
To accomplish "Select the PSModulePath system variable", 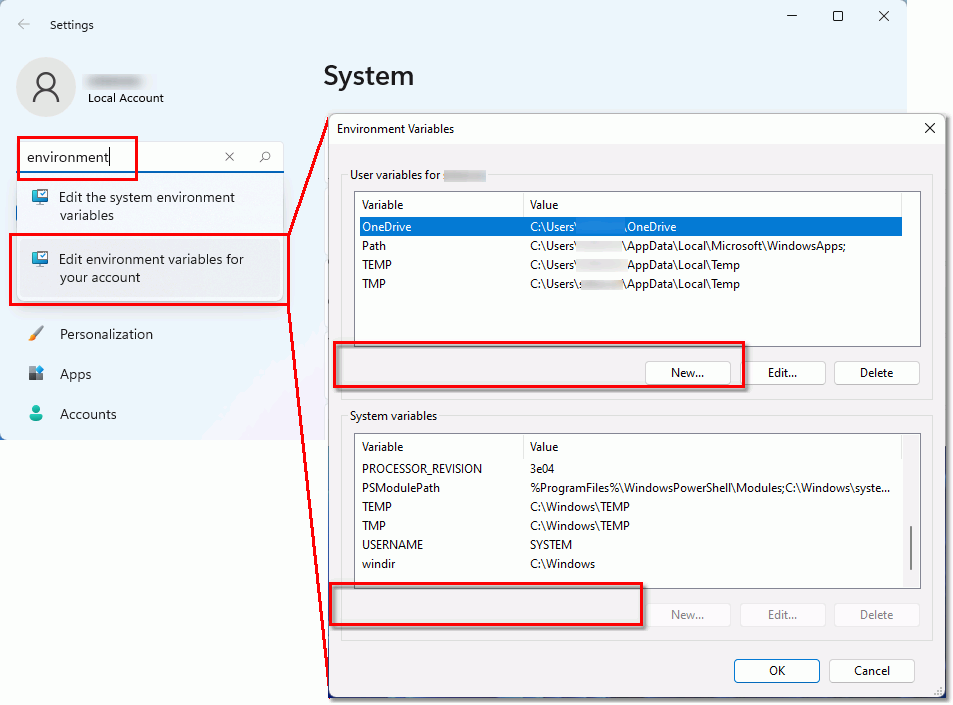I will (x=630, y=487).
